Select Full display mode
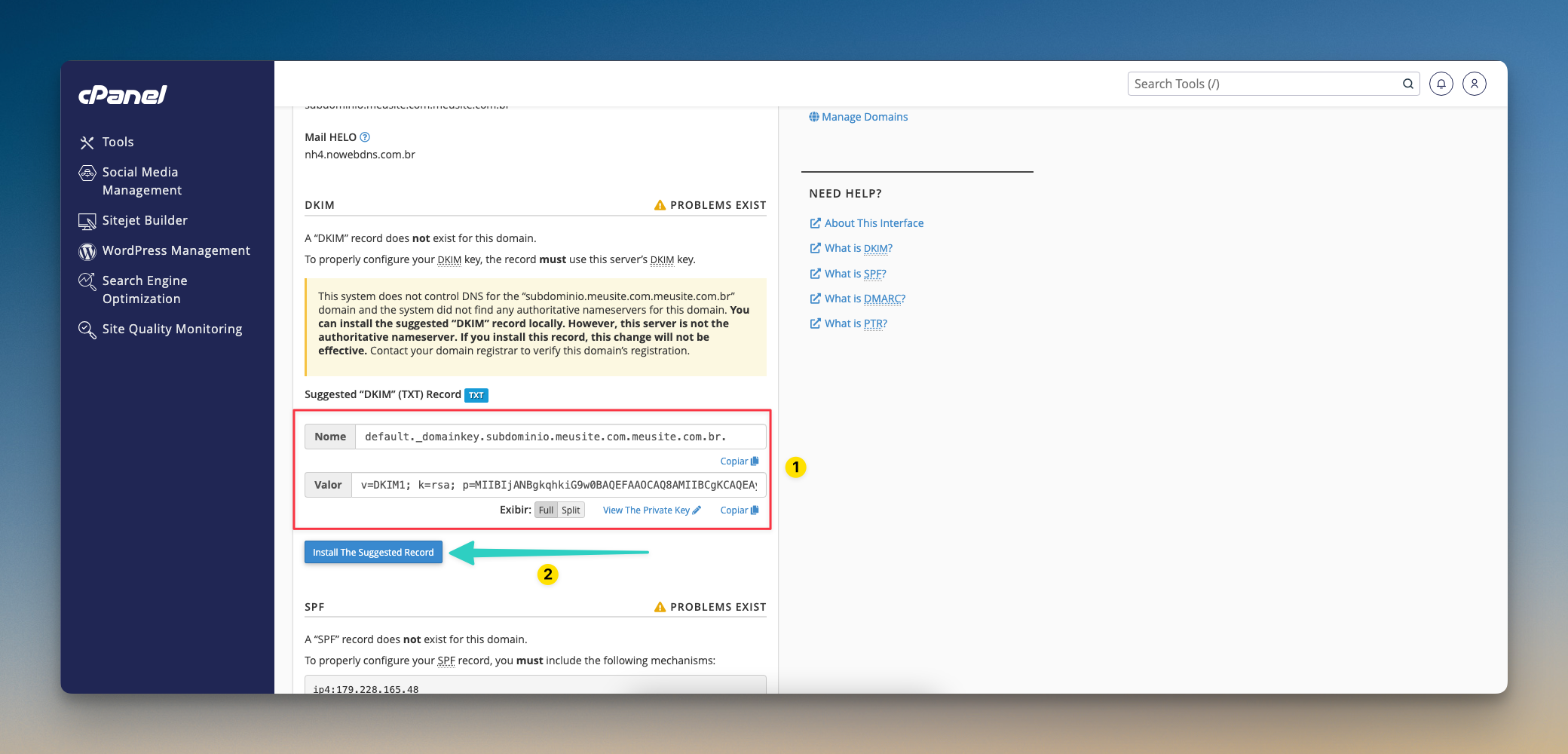This screenshot has height=754, width=1568. pos(546,510)
